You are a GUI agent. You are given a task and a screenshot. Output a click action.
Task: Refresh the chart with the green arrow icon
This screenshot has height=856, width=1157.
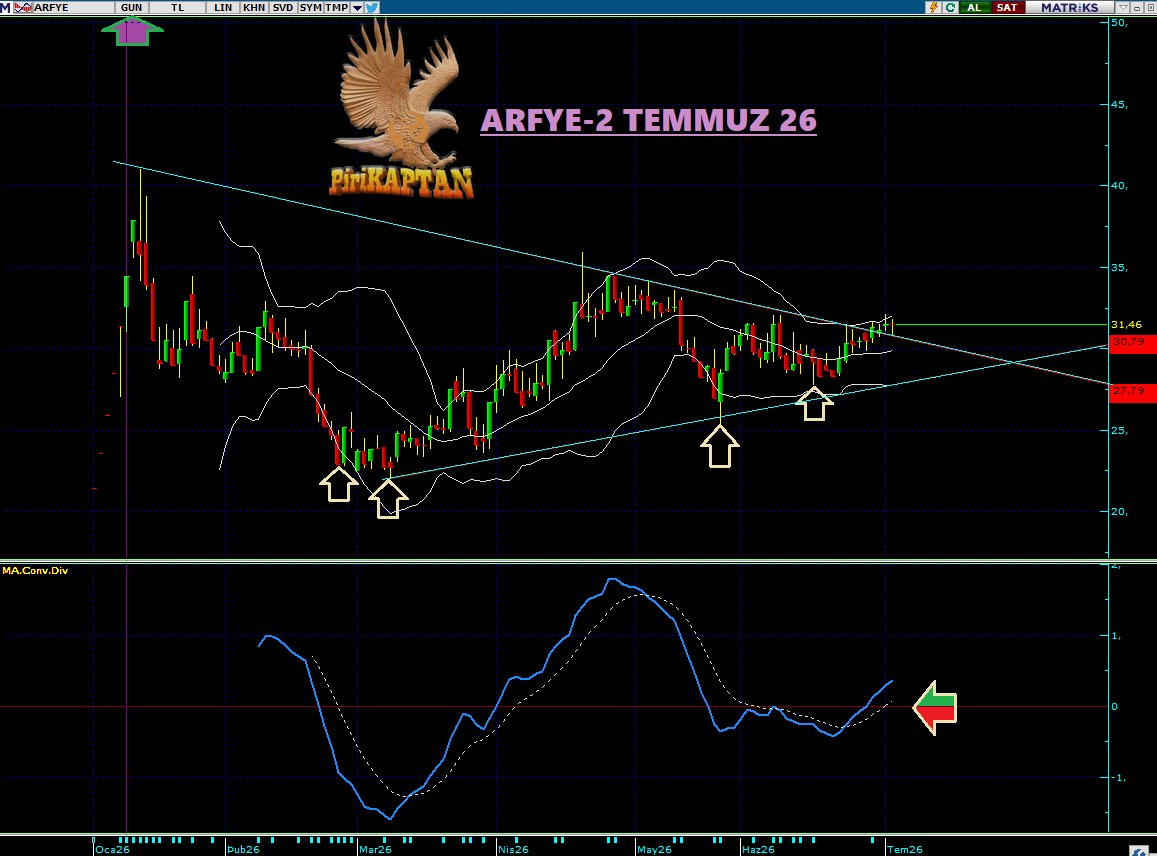tap(950, 7)
